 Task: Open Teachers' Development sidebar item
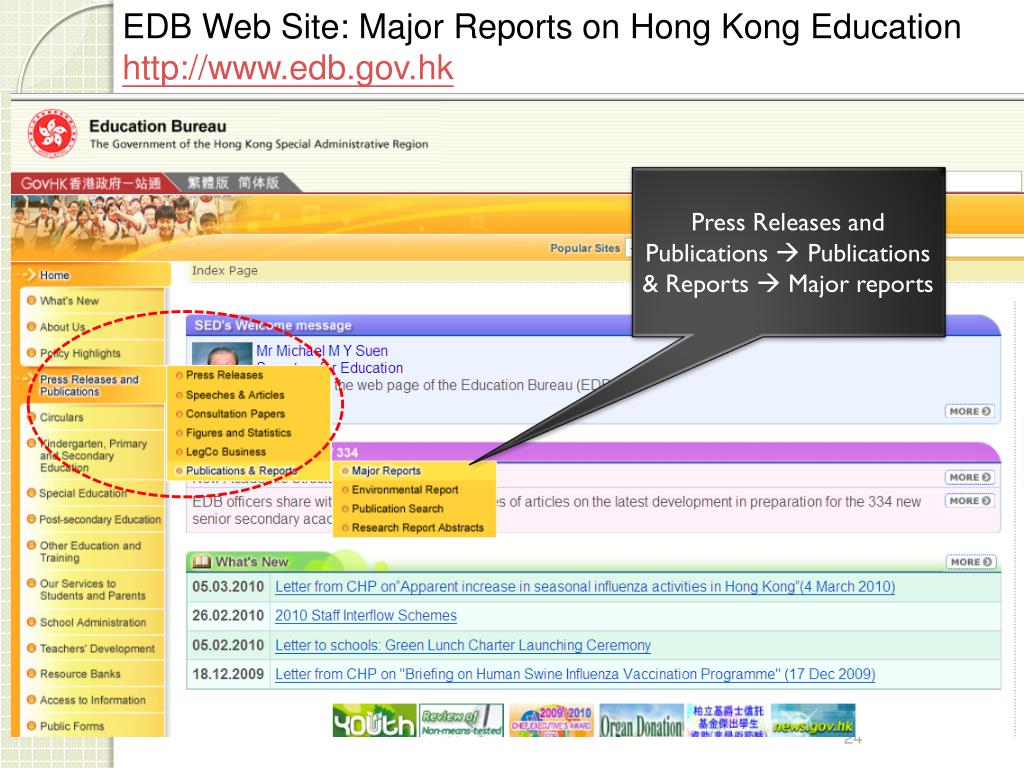tap(97, 648)
